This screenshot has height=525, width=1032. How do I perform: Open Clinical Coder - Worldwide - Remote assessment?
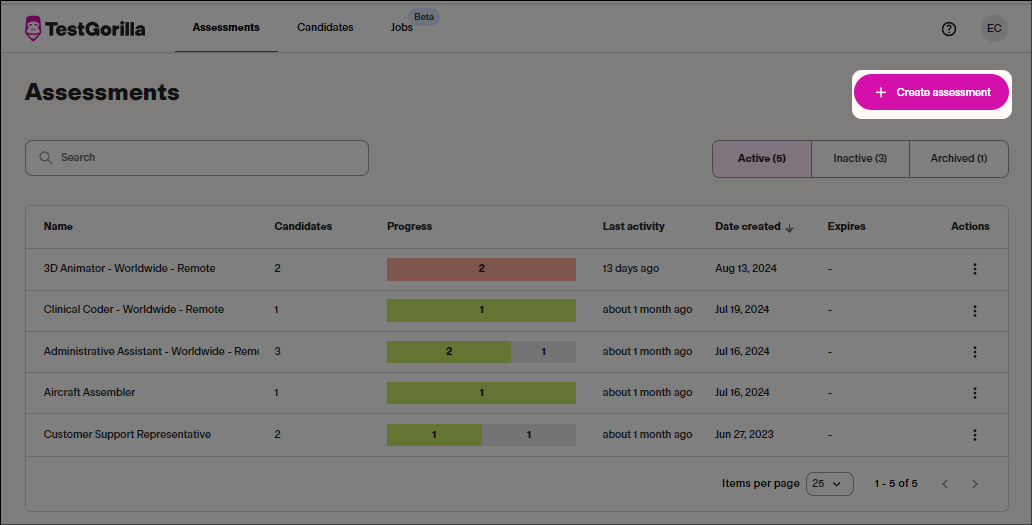[x=134, y=309]
